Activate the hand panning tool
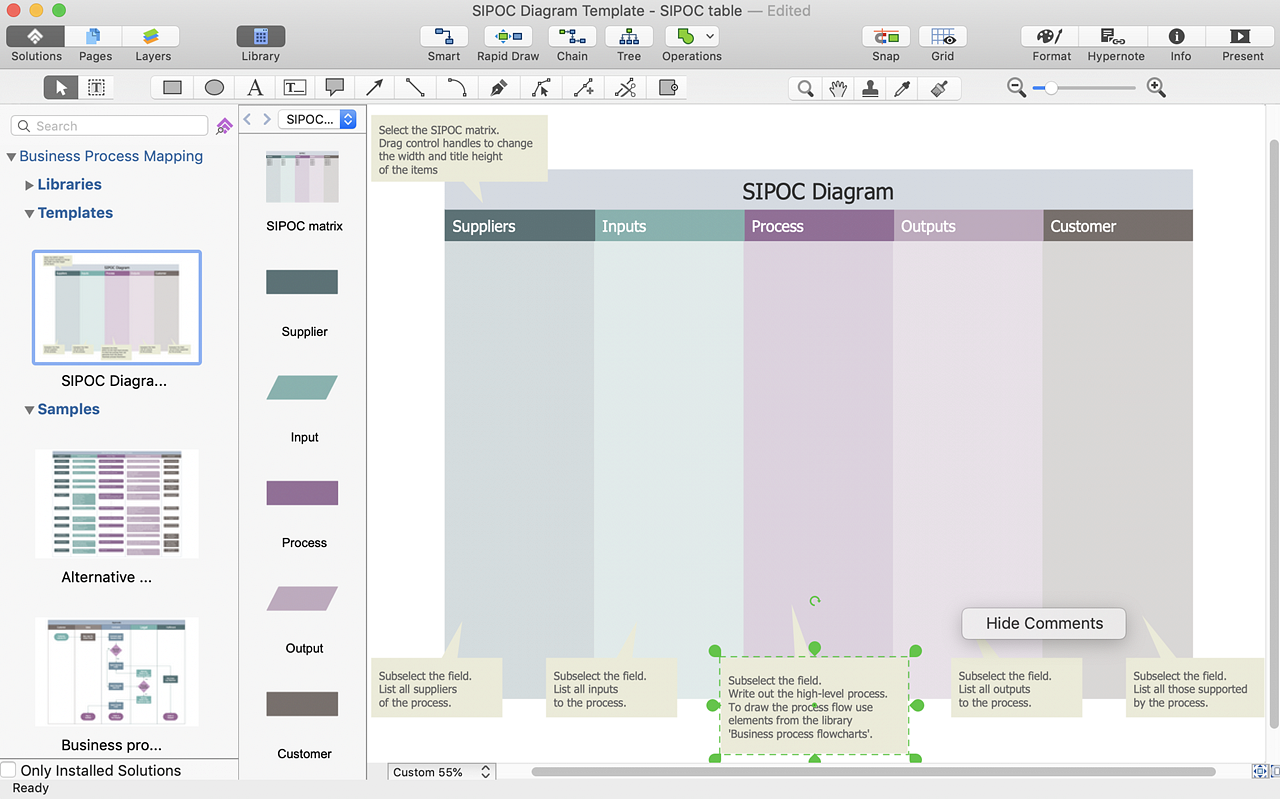 pos(837,87)
